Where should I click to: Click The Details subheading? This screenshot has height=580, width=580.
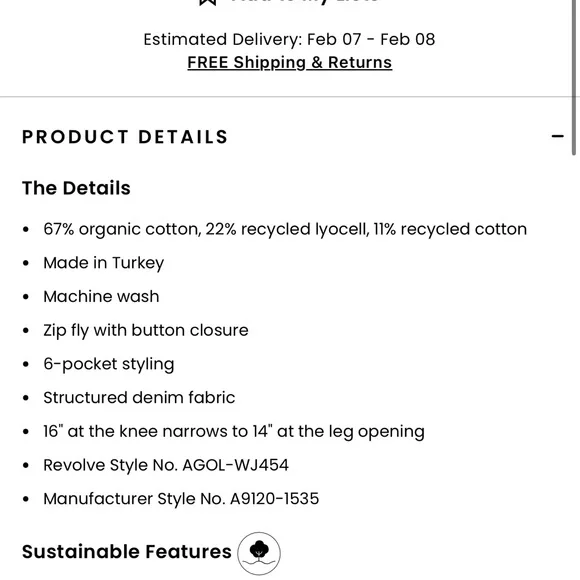click(x=76, y=188)
